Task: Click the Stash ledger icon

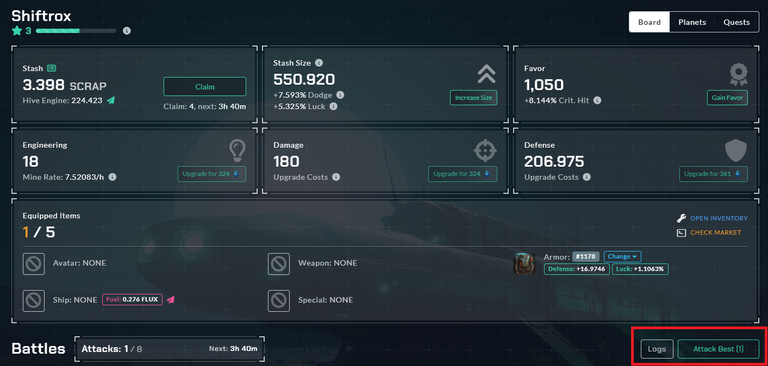Action: point(51,69)
